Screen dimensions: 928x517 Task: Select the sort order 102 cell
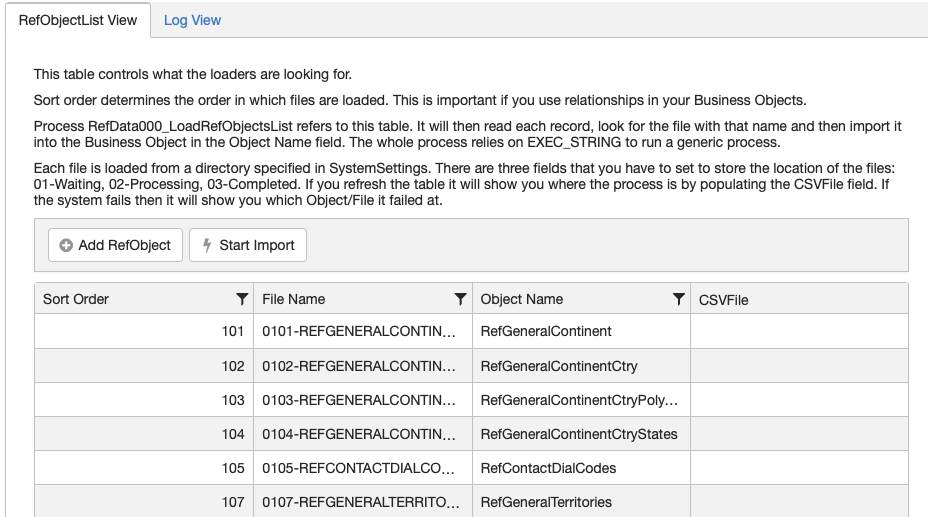144,366
